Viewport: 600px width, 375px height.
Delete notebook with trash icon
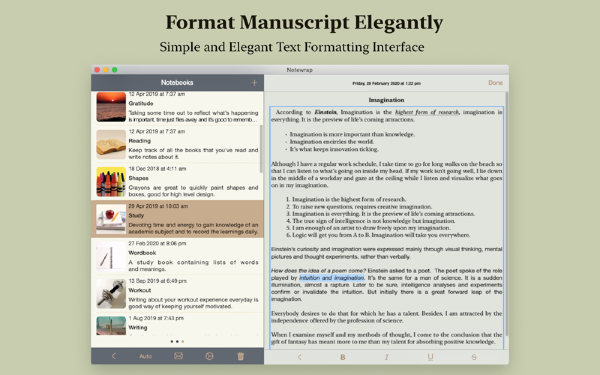(241, 356)
